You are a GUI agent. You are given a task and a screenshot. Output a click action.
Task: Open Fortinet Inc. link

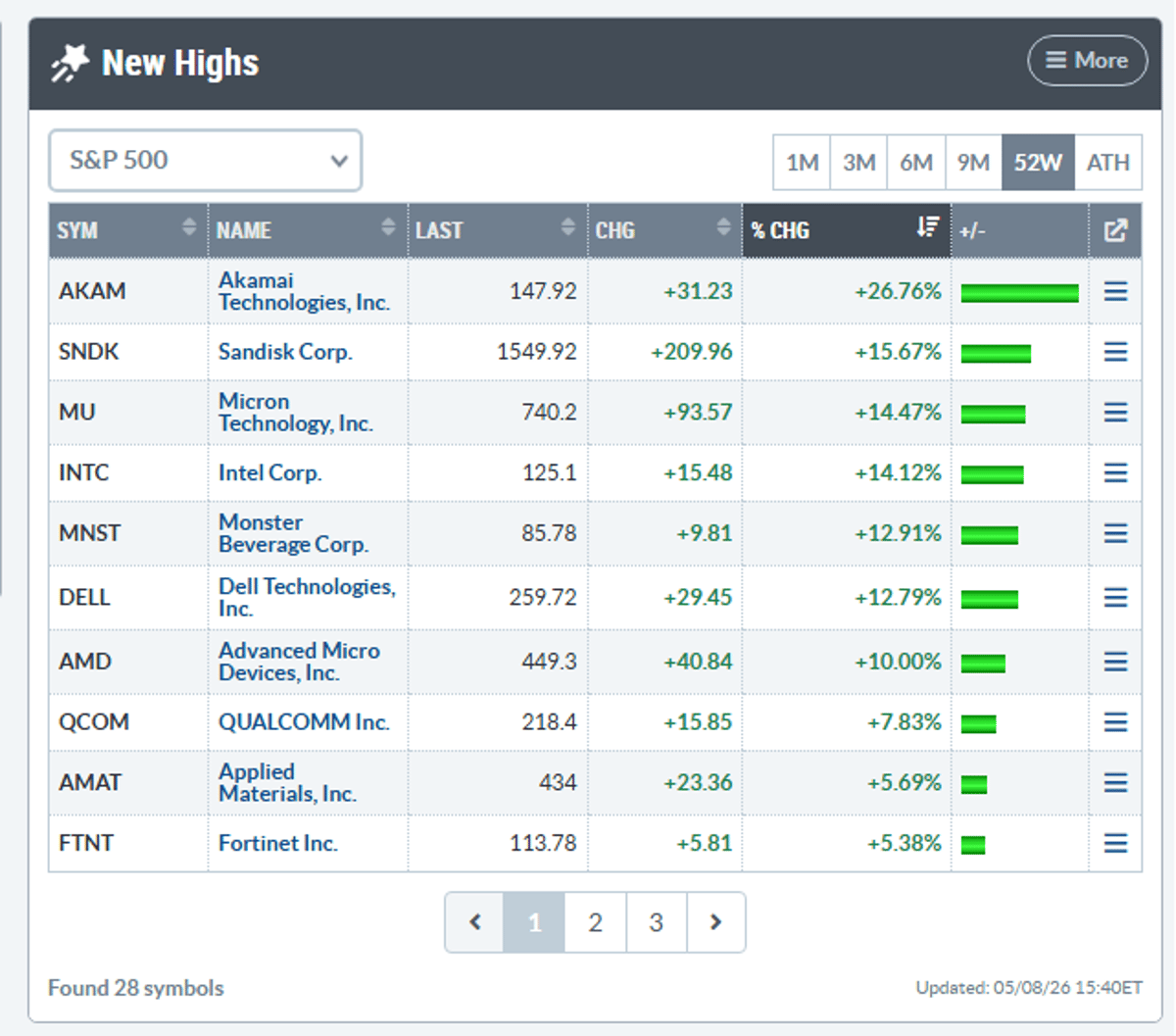coord(278,843)
